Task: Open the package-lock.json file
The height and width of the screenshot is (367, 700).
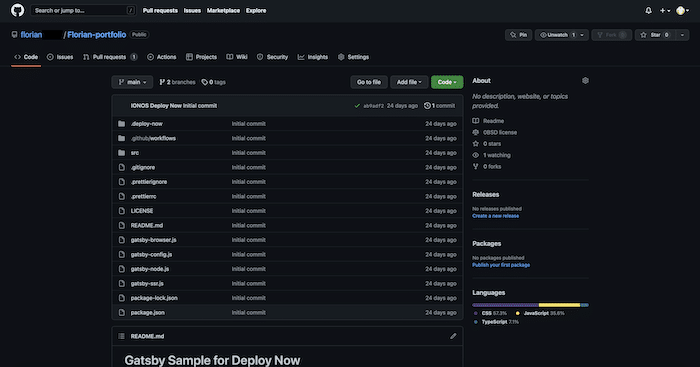Action: click(x=154, y=298)
